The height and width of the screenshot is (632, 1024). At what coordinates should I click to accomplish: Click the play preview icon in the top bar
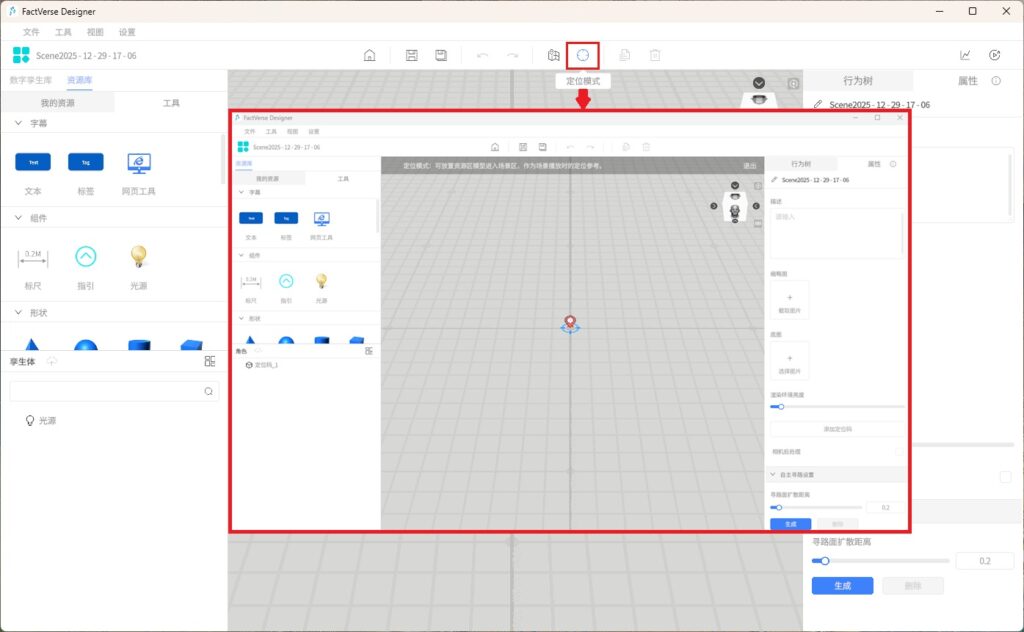(994, 55)
